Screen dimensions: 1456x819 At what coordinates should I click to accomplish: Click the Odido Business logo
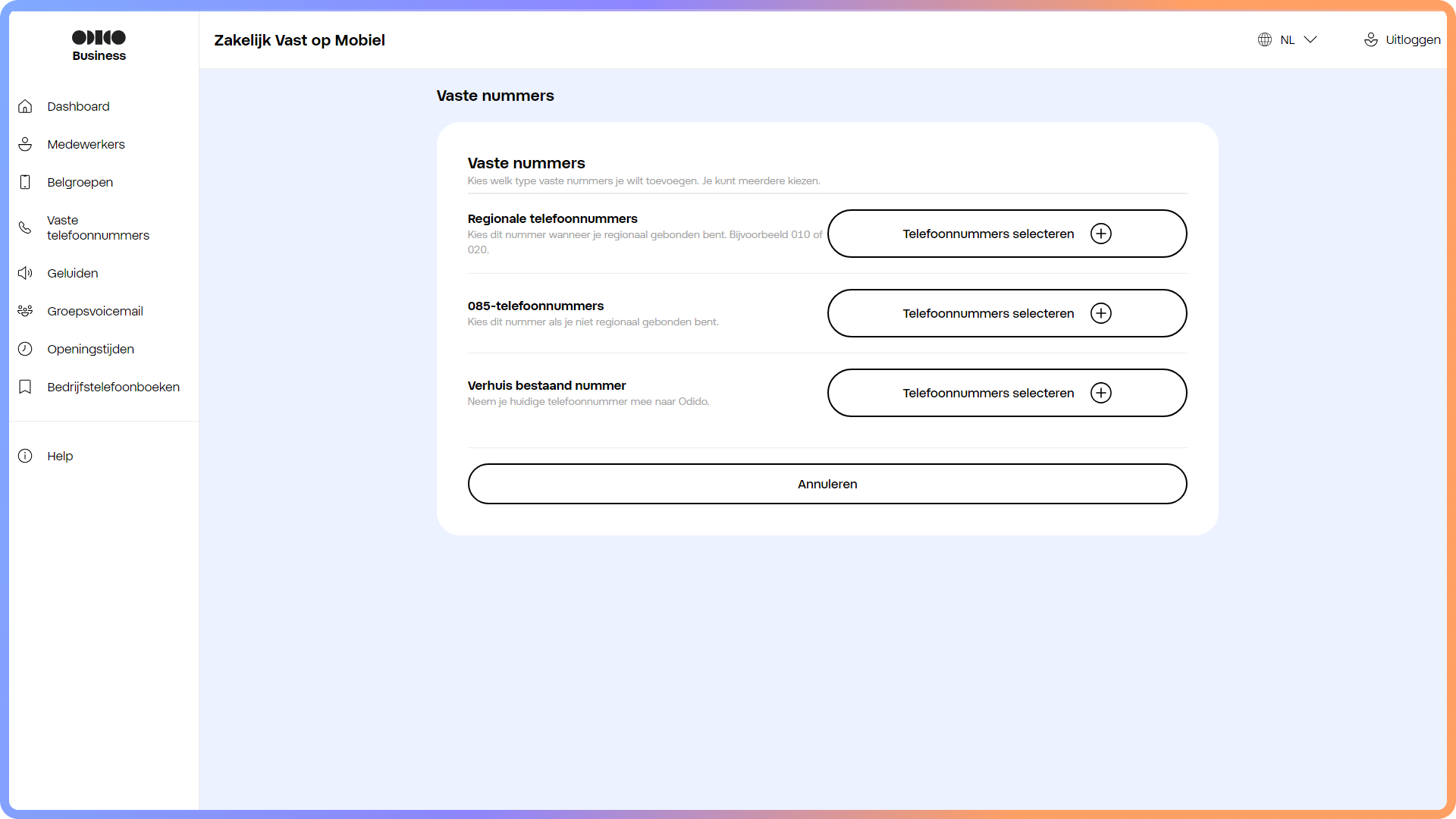click(99, 45)
